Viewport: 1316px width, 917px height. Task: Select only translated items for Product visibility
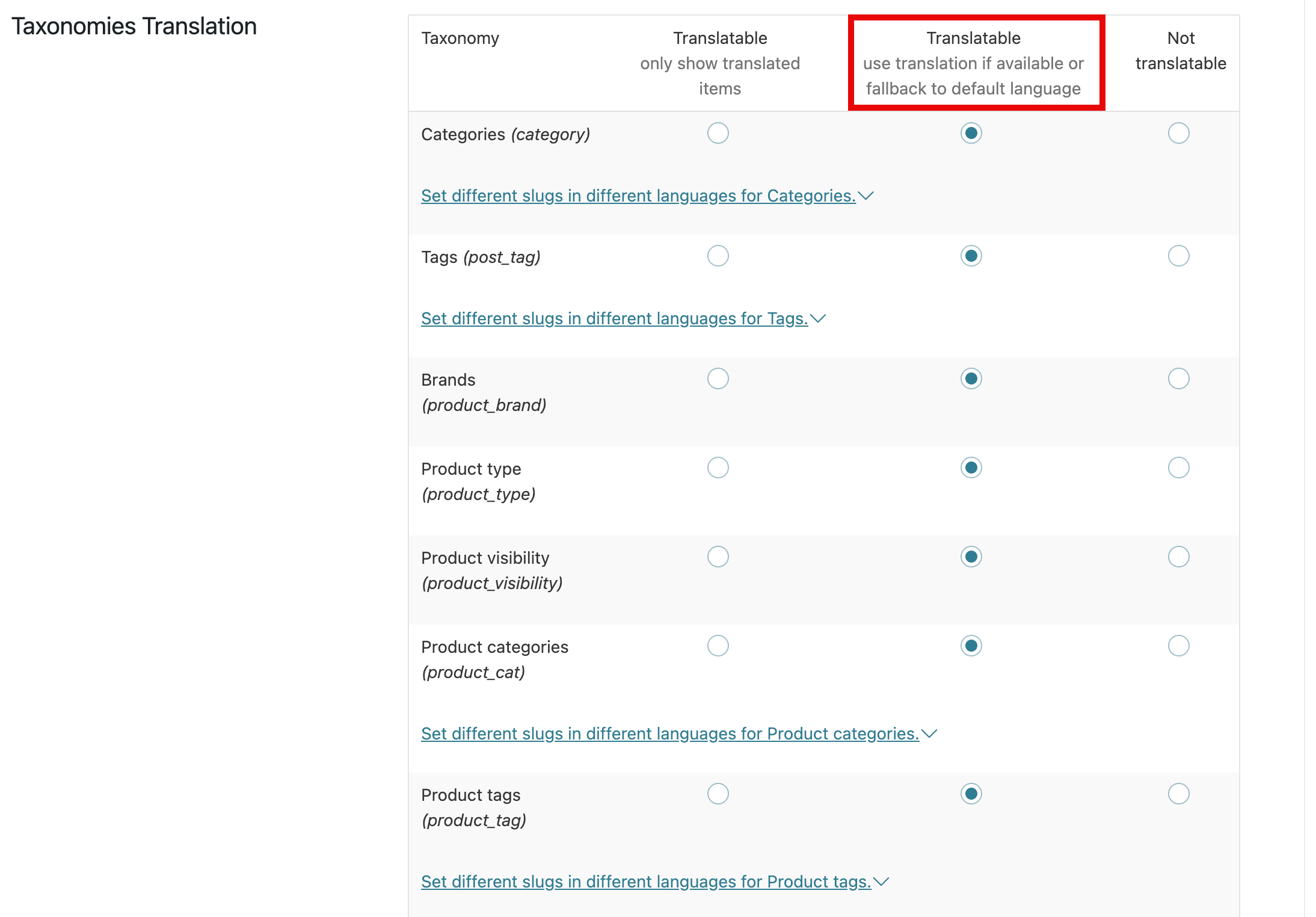[x=718, y=557]
